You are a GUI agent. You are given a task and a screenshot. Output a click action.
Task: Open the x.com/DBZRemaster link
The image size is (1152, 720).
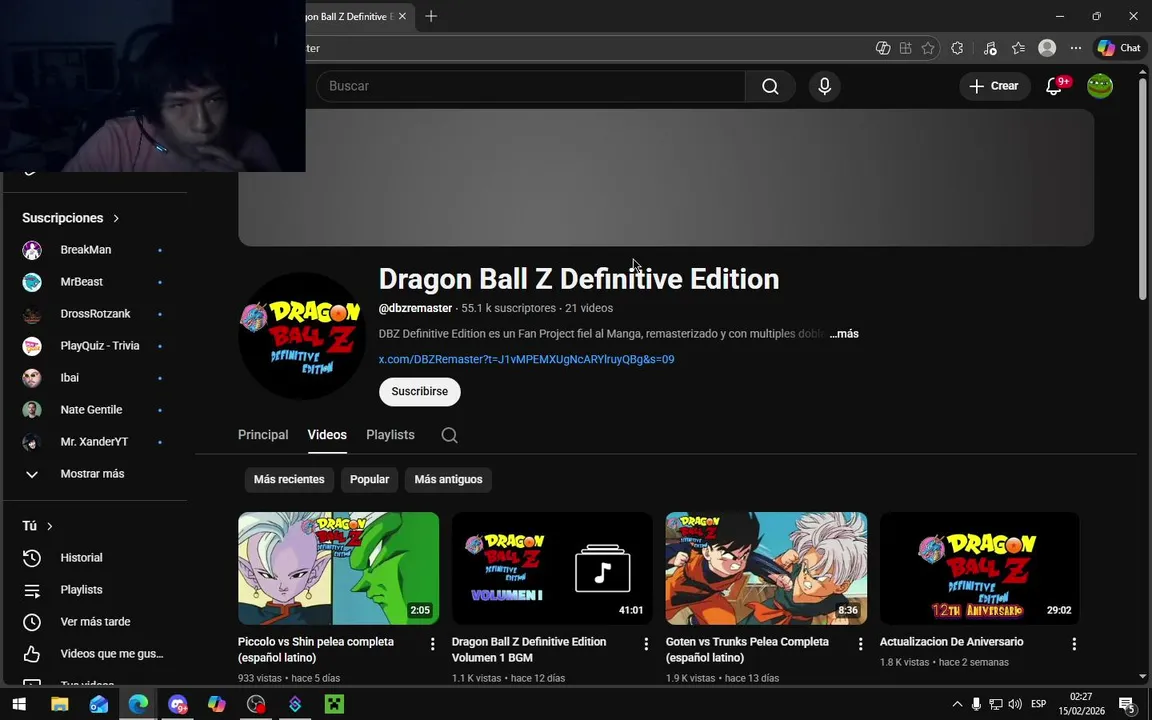click(526, 359)
